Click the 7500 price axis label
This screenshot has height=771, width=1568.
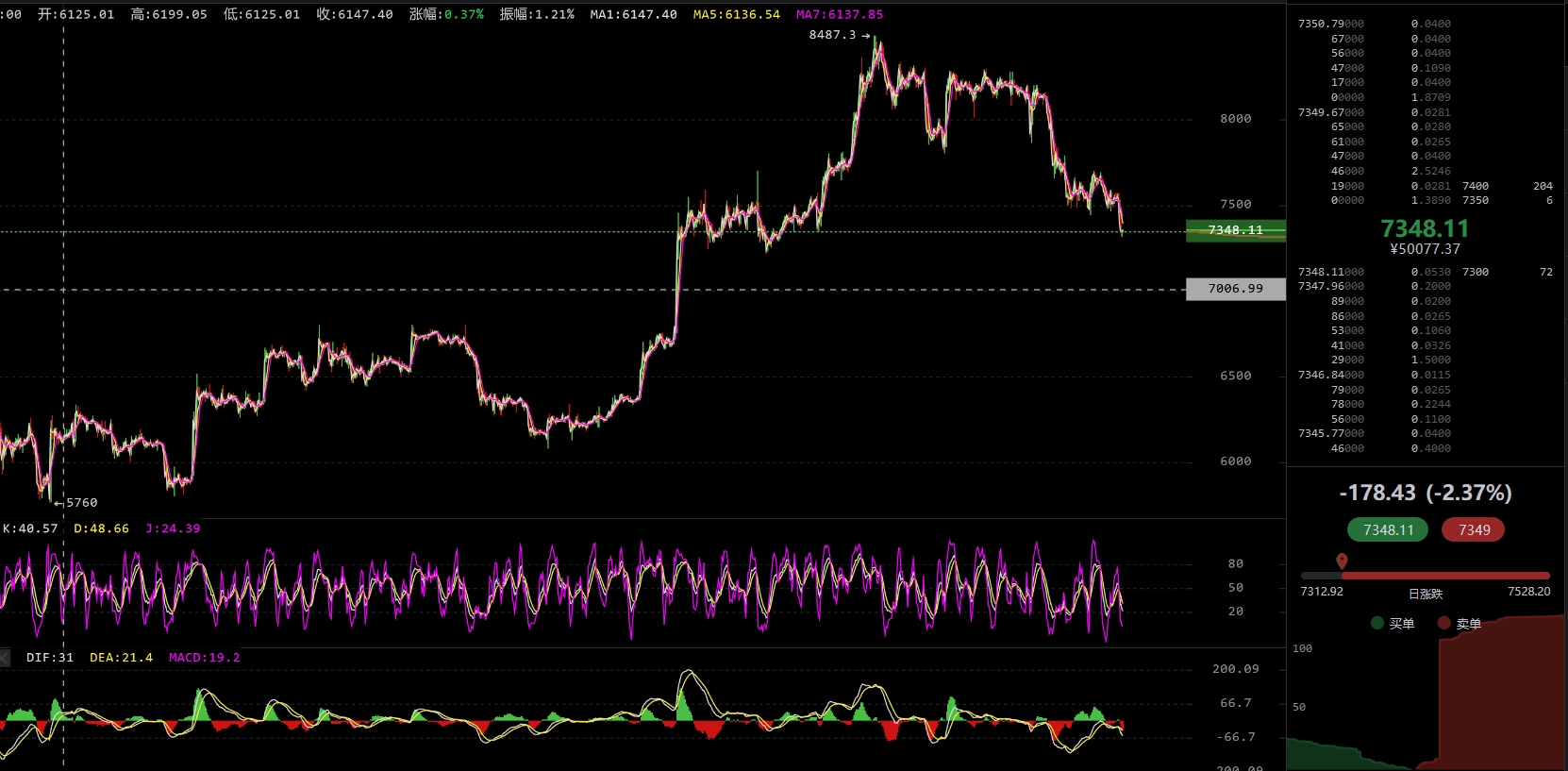pos(1236,205)
